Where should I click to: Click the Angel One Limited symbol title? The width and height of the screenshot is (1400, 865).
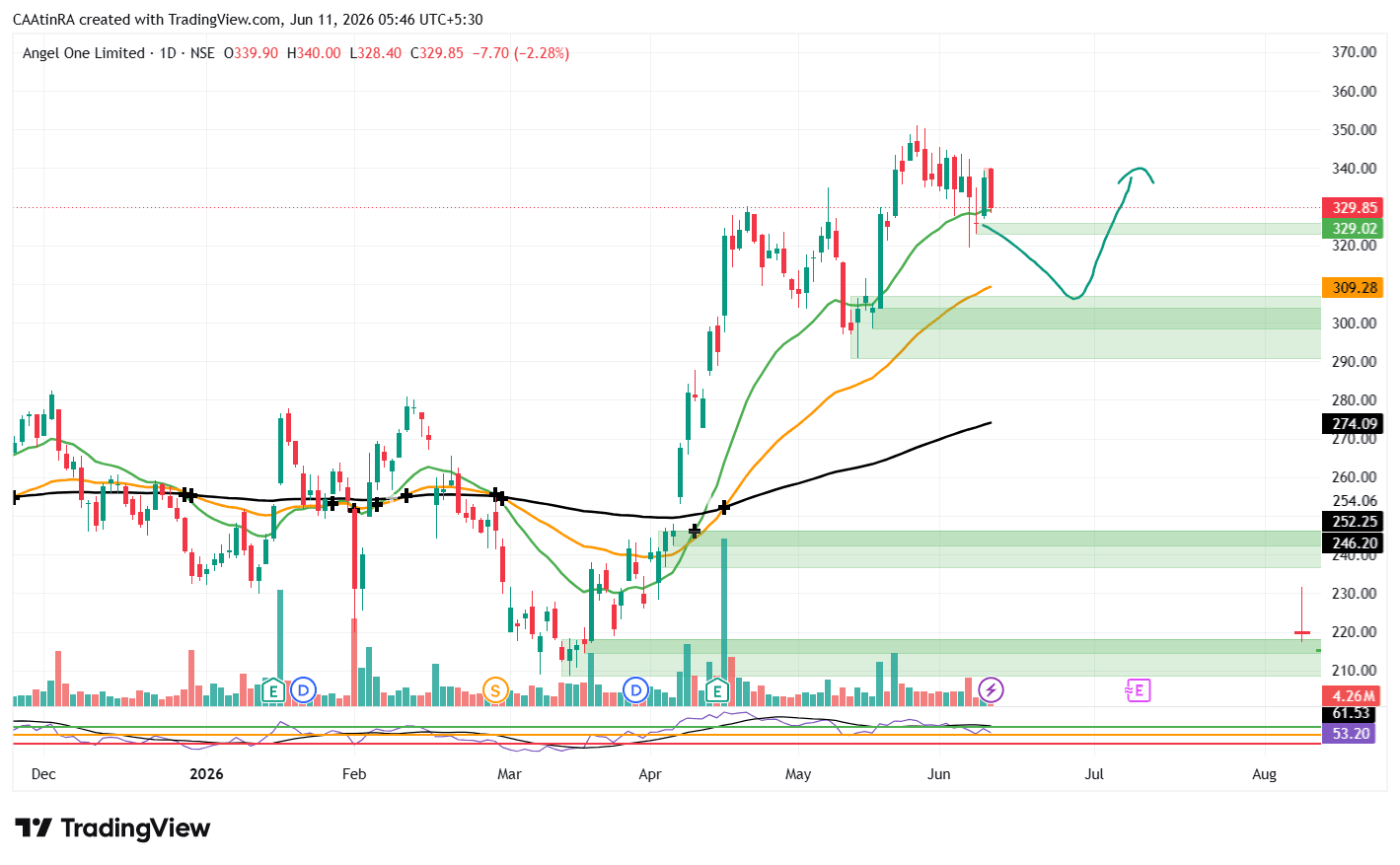(x=84, y=53)
